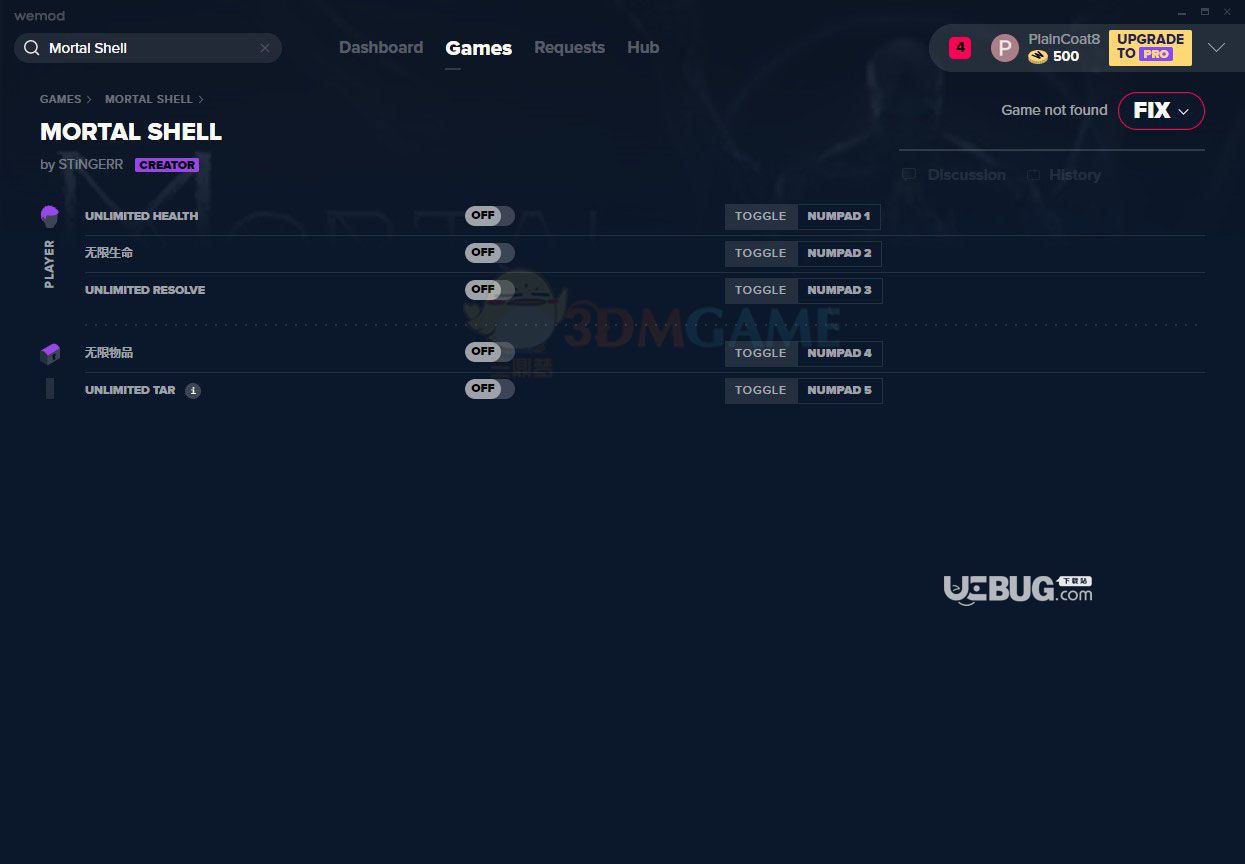Click TOGGLE button for Numpad 2
This screenshot has width=1245, height=864.
[761, 253]
